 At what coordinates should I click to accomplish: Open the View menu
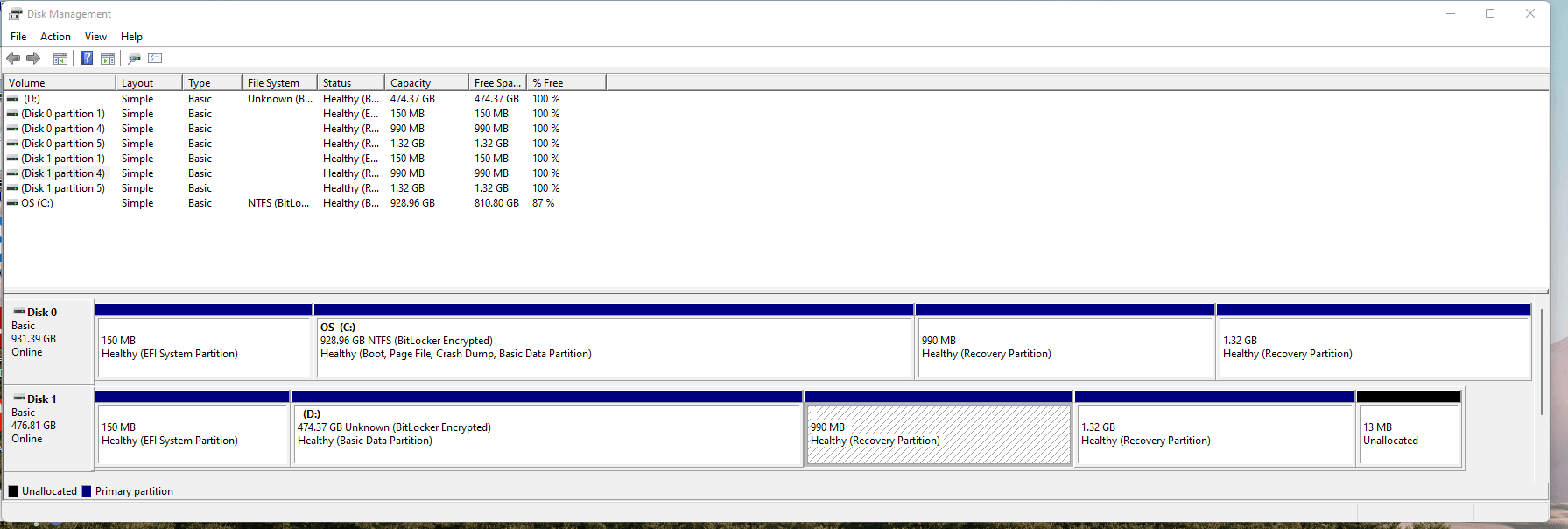pyautogui.click(x=95, y=37)
